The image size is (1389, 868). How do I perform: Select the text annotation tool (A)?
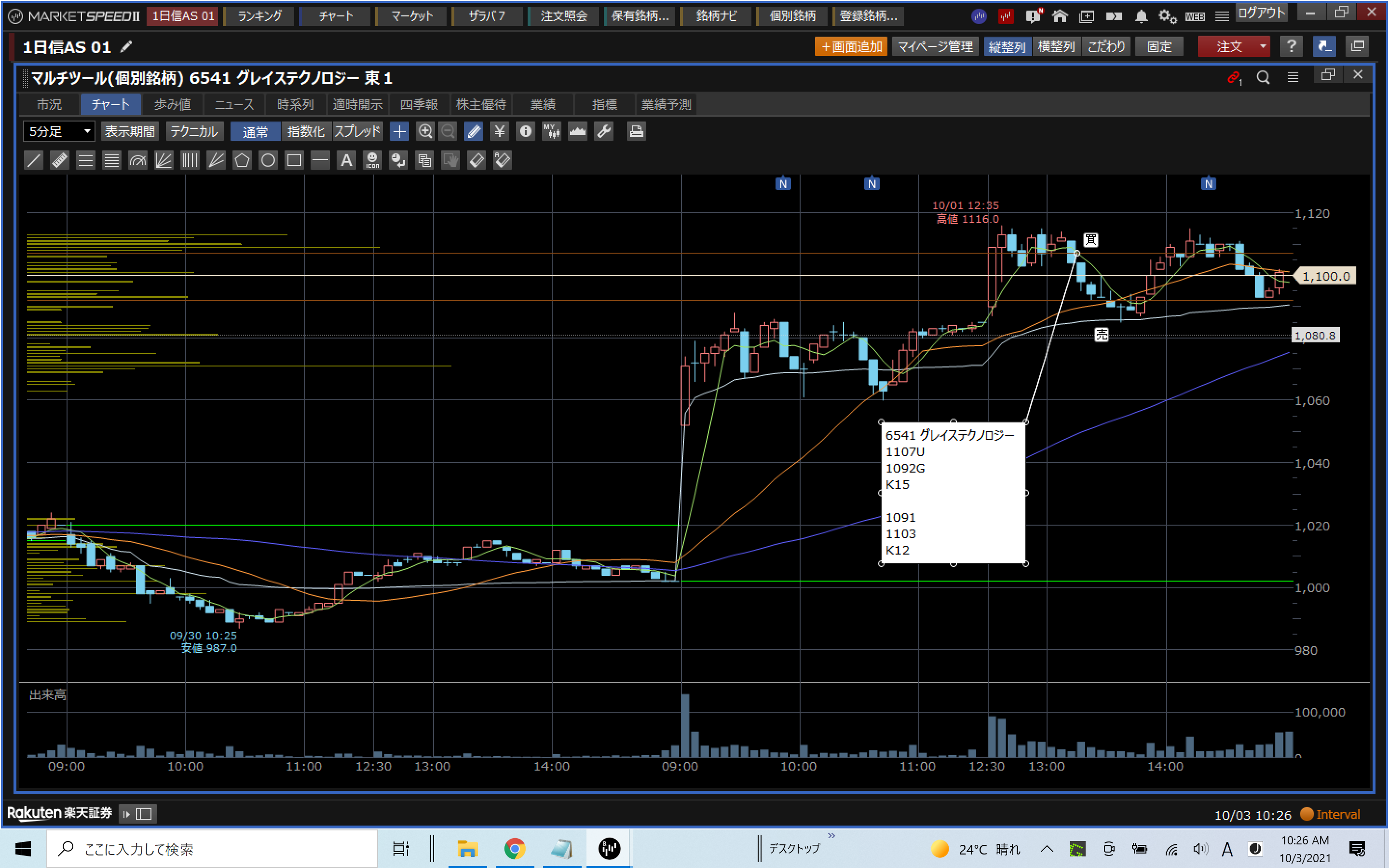coord(346,160)
